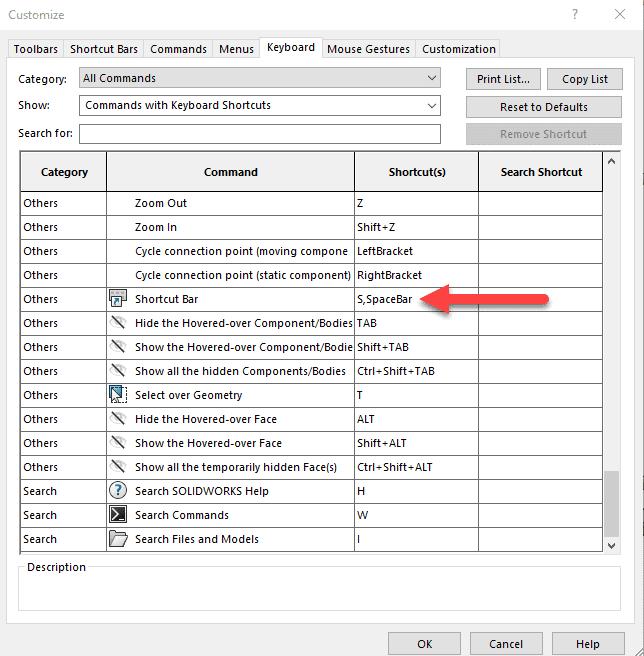Select the Zoom In command row
This screenshot has width=644, height=656.
point(311,227)
